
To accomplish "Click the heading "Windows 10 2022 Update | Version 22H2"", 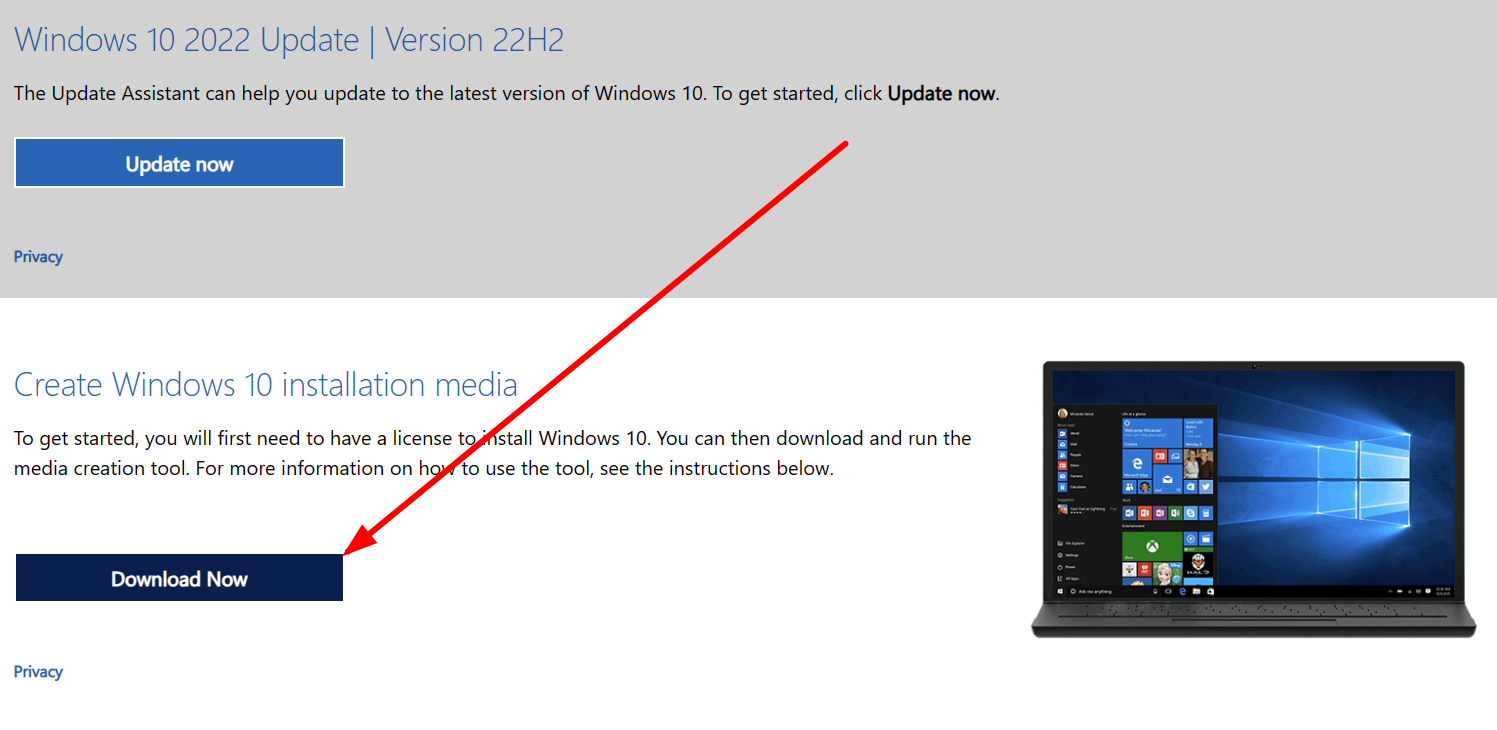I will tap(289, 40).
